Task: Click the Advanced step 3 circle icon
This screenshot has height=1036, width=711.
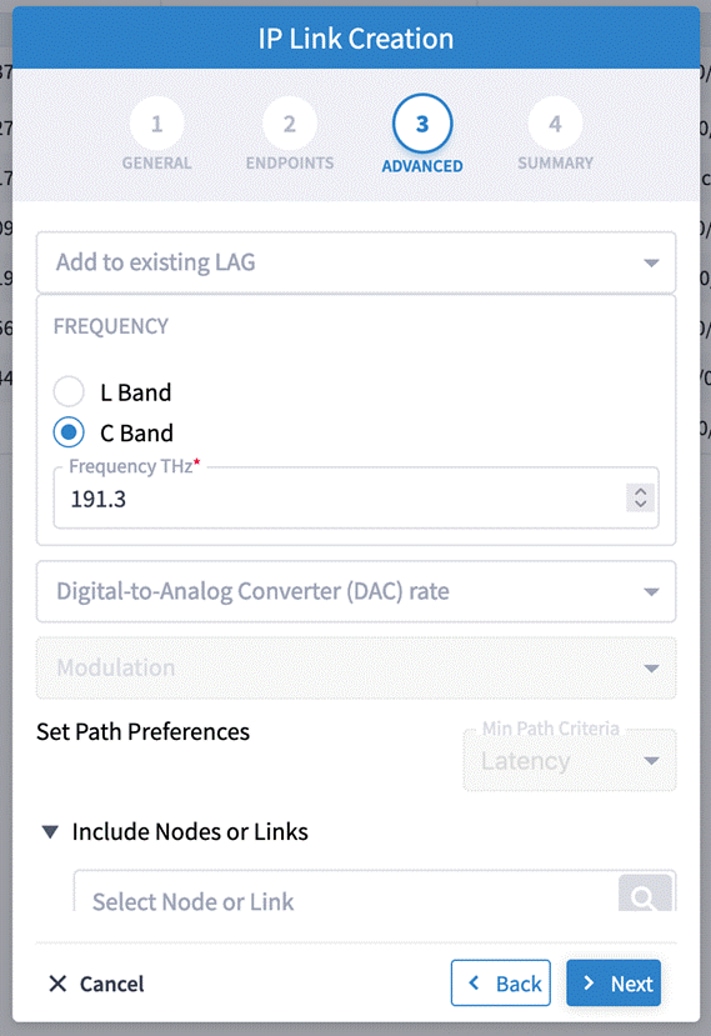Action: [x=422, y=125]
